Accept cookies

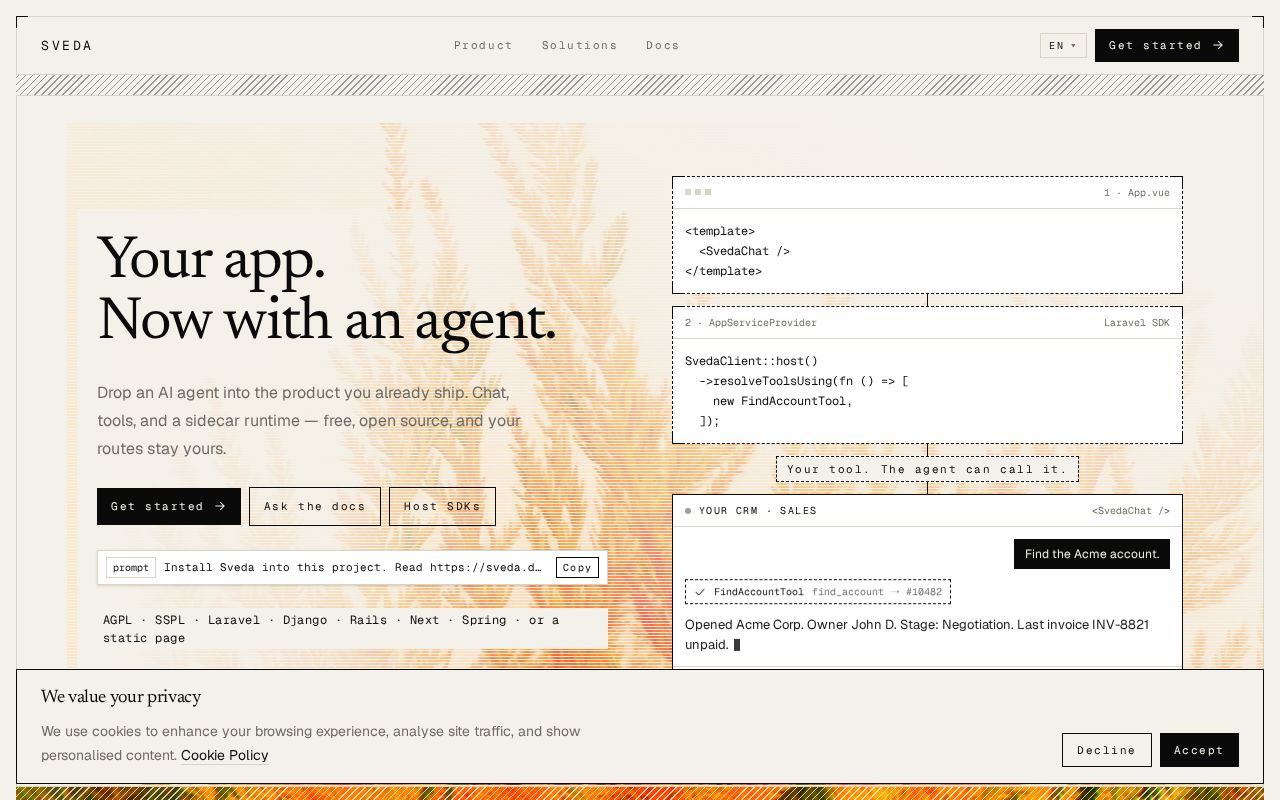[x=1199, y=750]
